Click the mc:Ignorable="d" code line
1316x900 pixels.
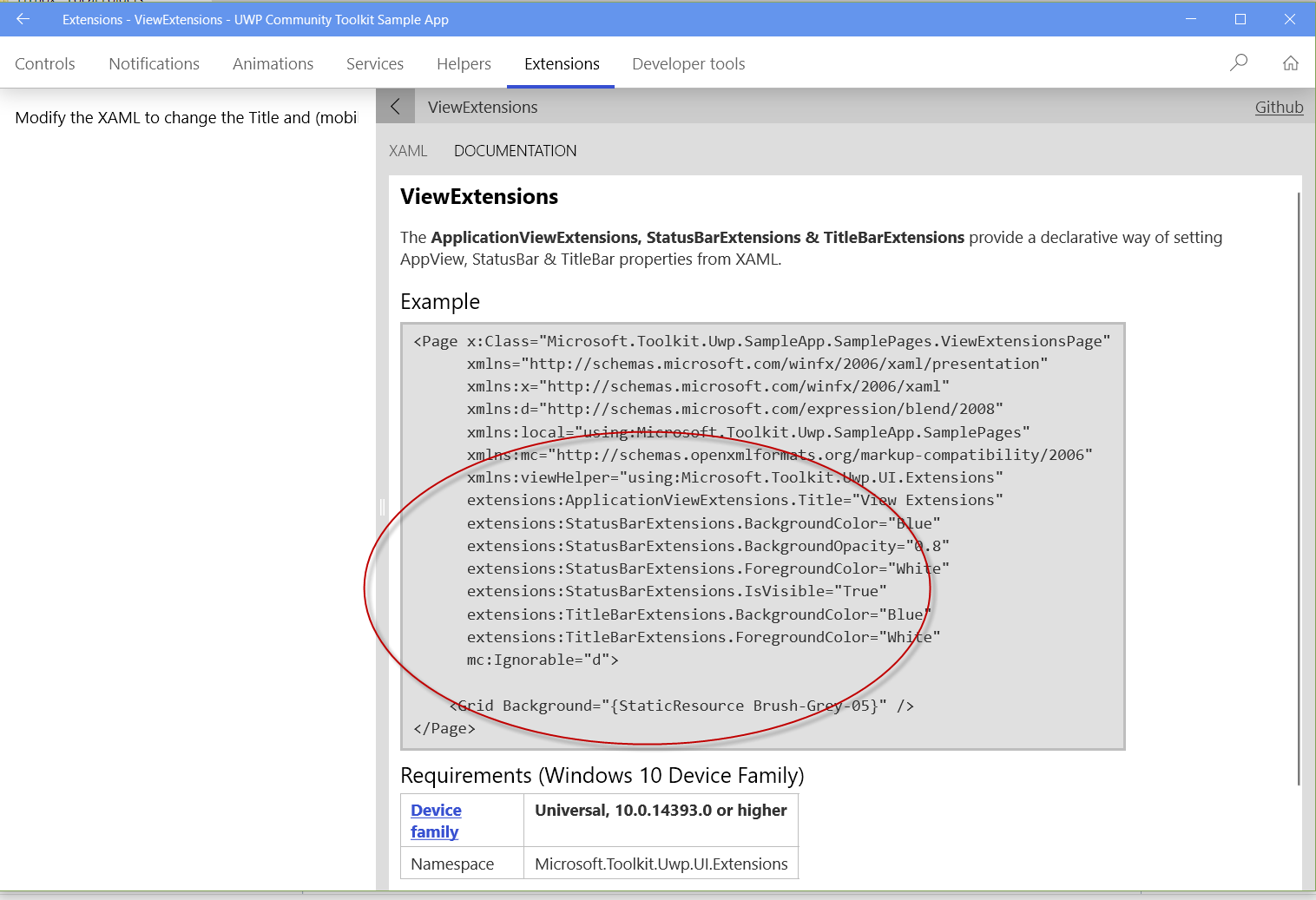coord(543,660)
